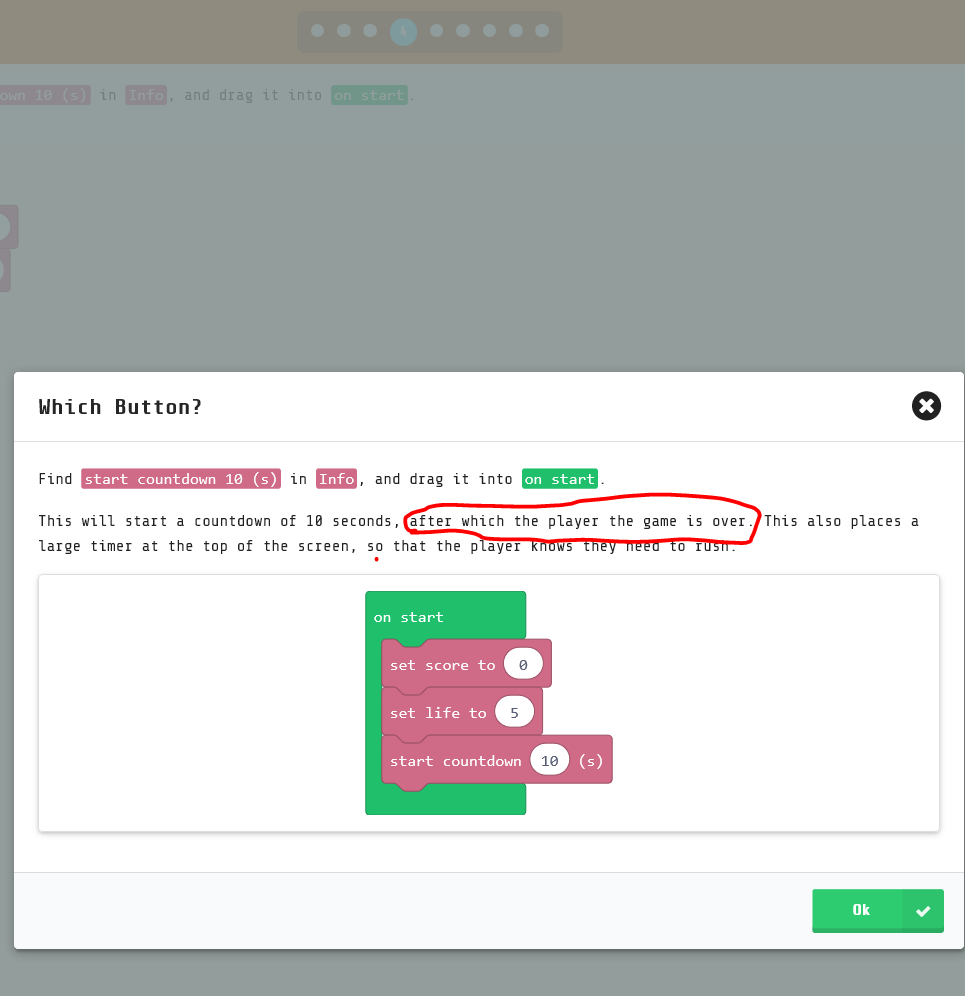The height and width of the screenshot is (996, 965).
Task: Click the highlighted fourth step dot
Action: click(403, 31)
